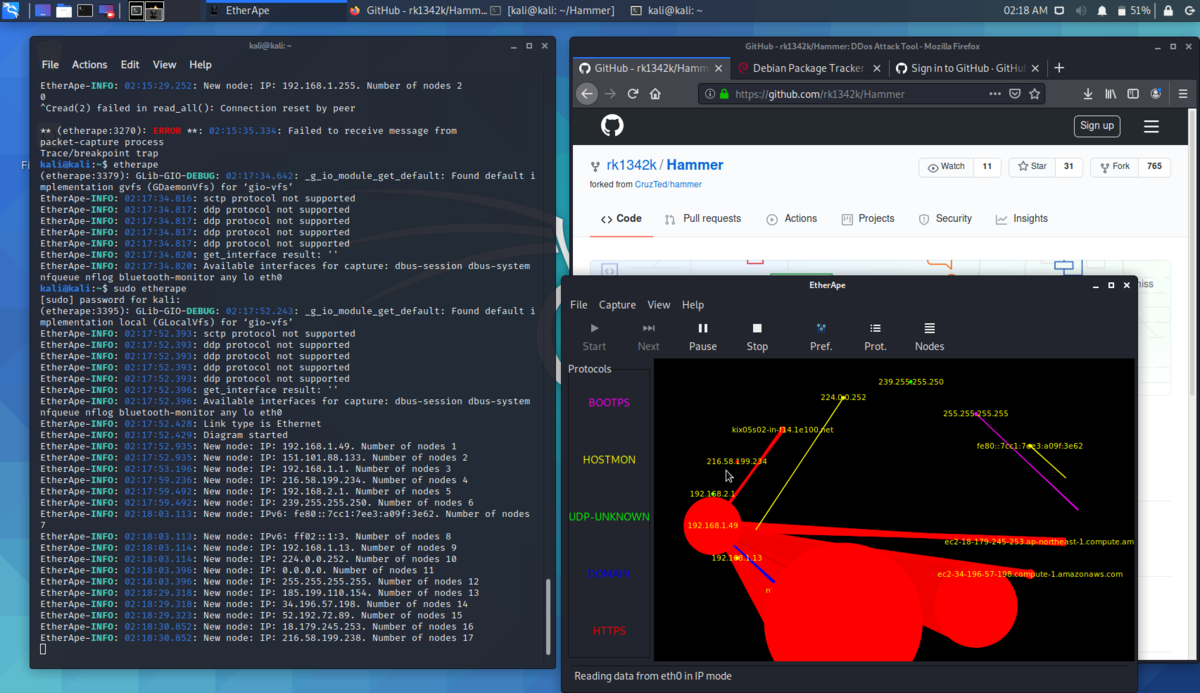Click the volume icon in system tray
This screenshot has height=693, width=1200.
[1081, 11]
